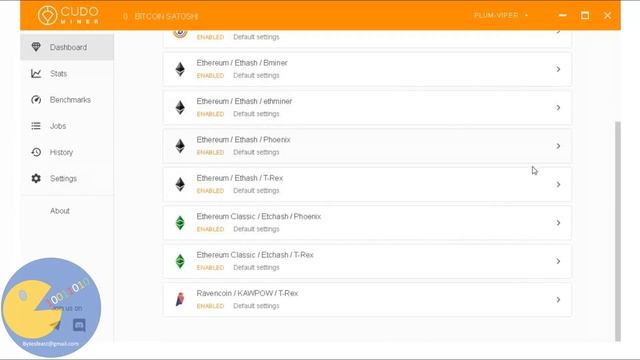Select the Ethereum Classic / Etchash / Phoenix title

pyautogui.click(x=259, y=216)
